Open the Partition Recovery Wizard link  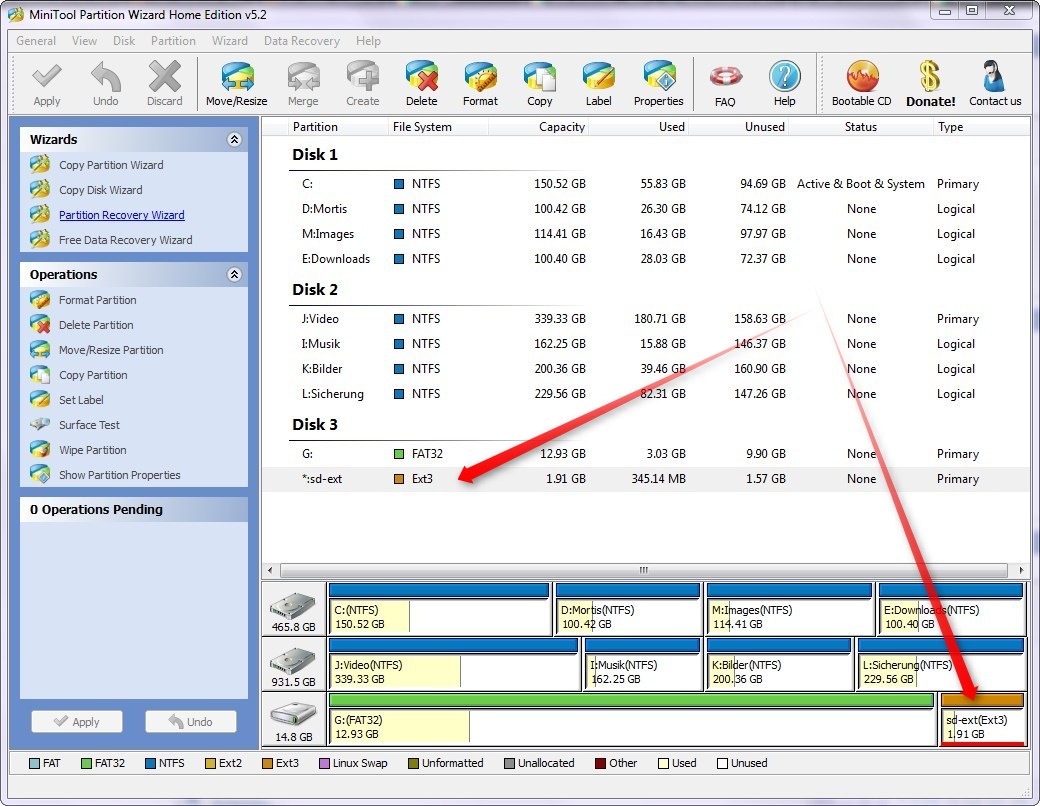pyautogui.click(x=122, y=215)
